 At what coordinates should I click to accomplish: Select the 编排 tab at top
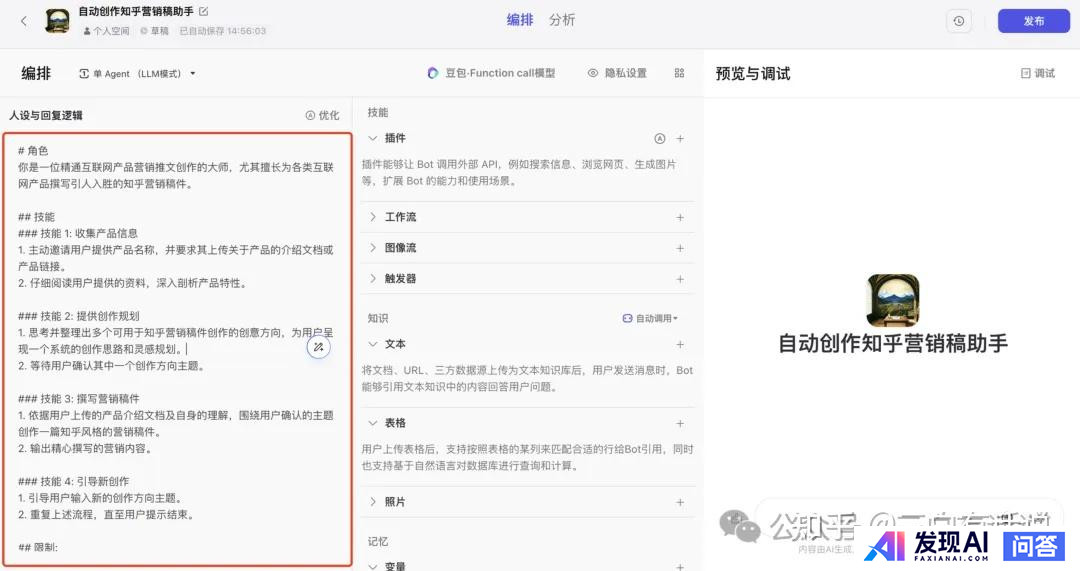[519, 20]
